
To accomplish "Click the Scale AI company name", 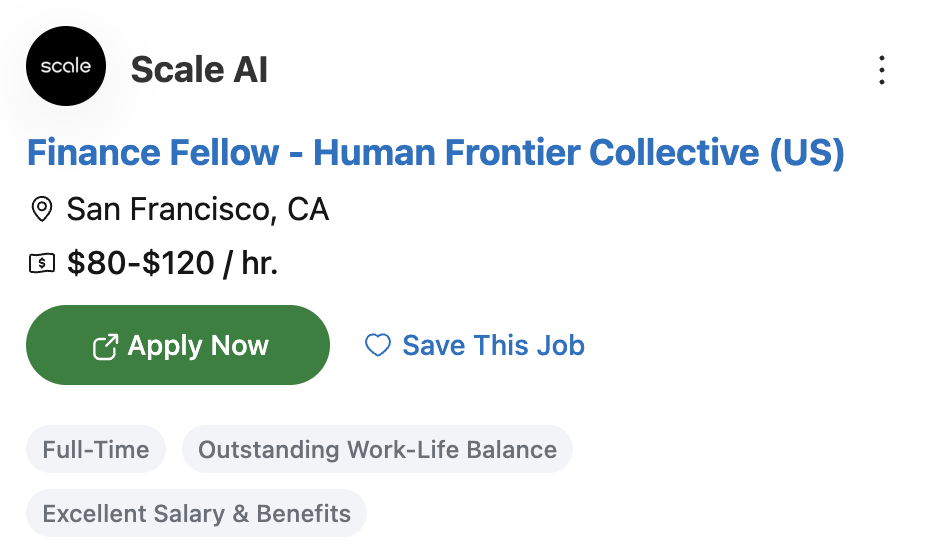I will click(199, 70).
